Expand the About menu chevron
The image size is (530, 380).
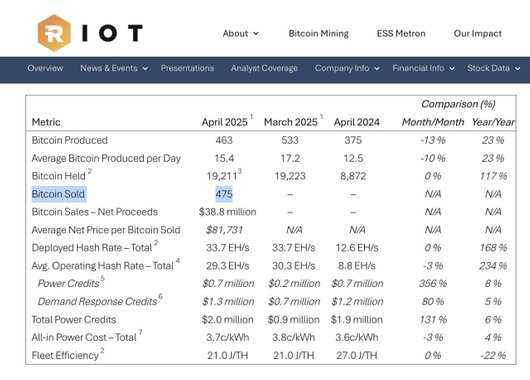pyautogui.click(x=256, y=33)
